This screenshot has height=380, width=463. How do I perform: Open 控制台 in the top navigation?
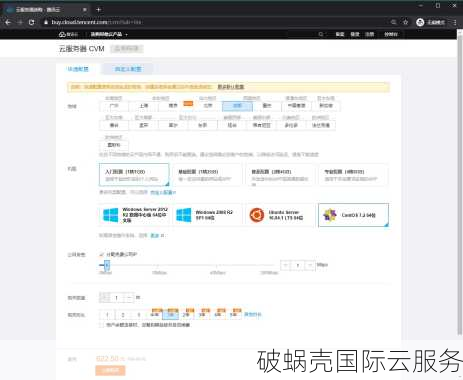coord(391,34)
